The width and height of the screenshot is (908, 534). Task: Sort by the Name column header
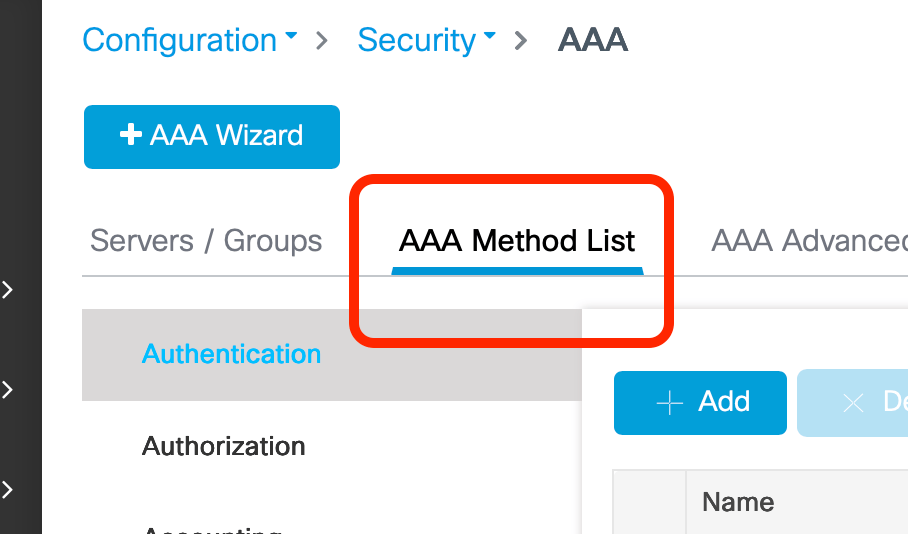[x=738, y=502]
